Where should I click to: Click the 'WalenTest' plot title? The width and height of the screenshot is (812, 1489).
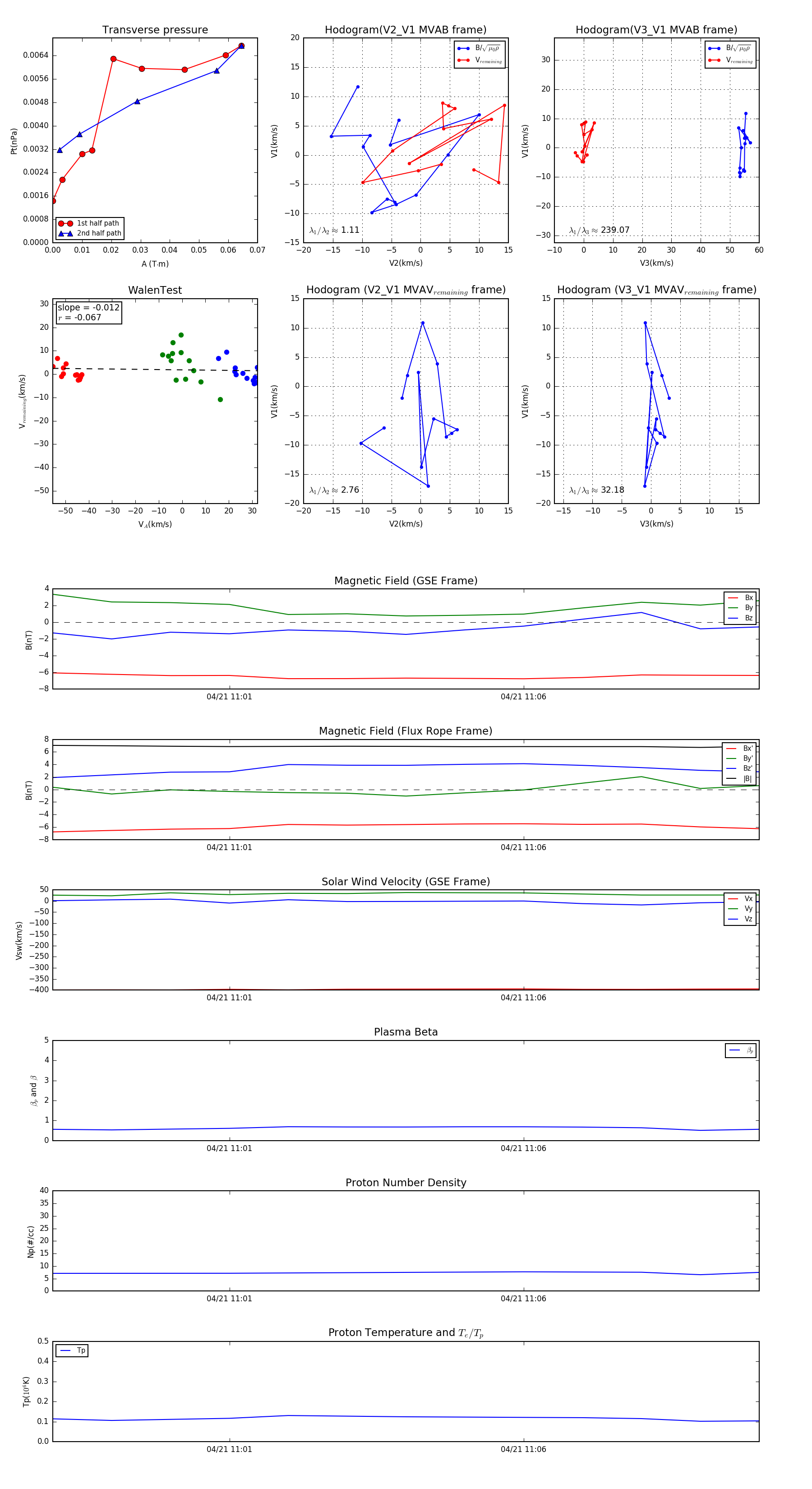point(155,290)
